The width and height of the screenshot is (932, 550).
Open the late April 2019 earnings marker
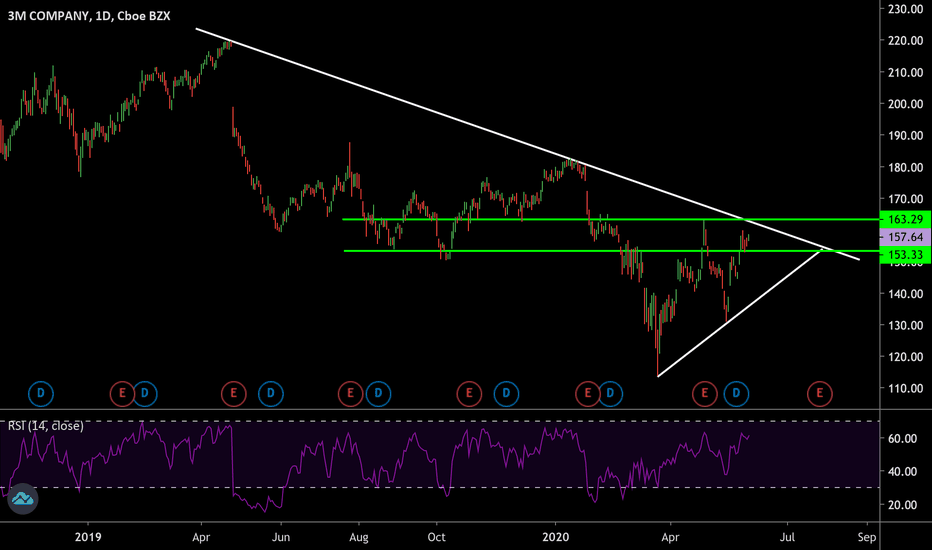(x=234, y=393)
